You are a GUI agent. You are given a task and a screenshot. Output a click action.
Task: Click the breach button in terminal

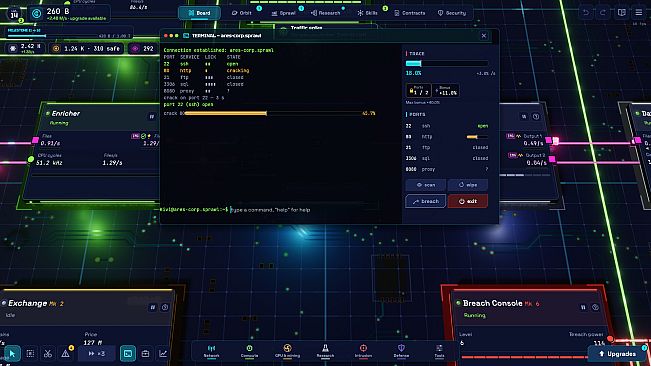click(426, 201)
